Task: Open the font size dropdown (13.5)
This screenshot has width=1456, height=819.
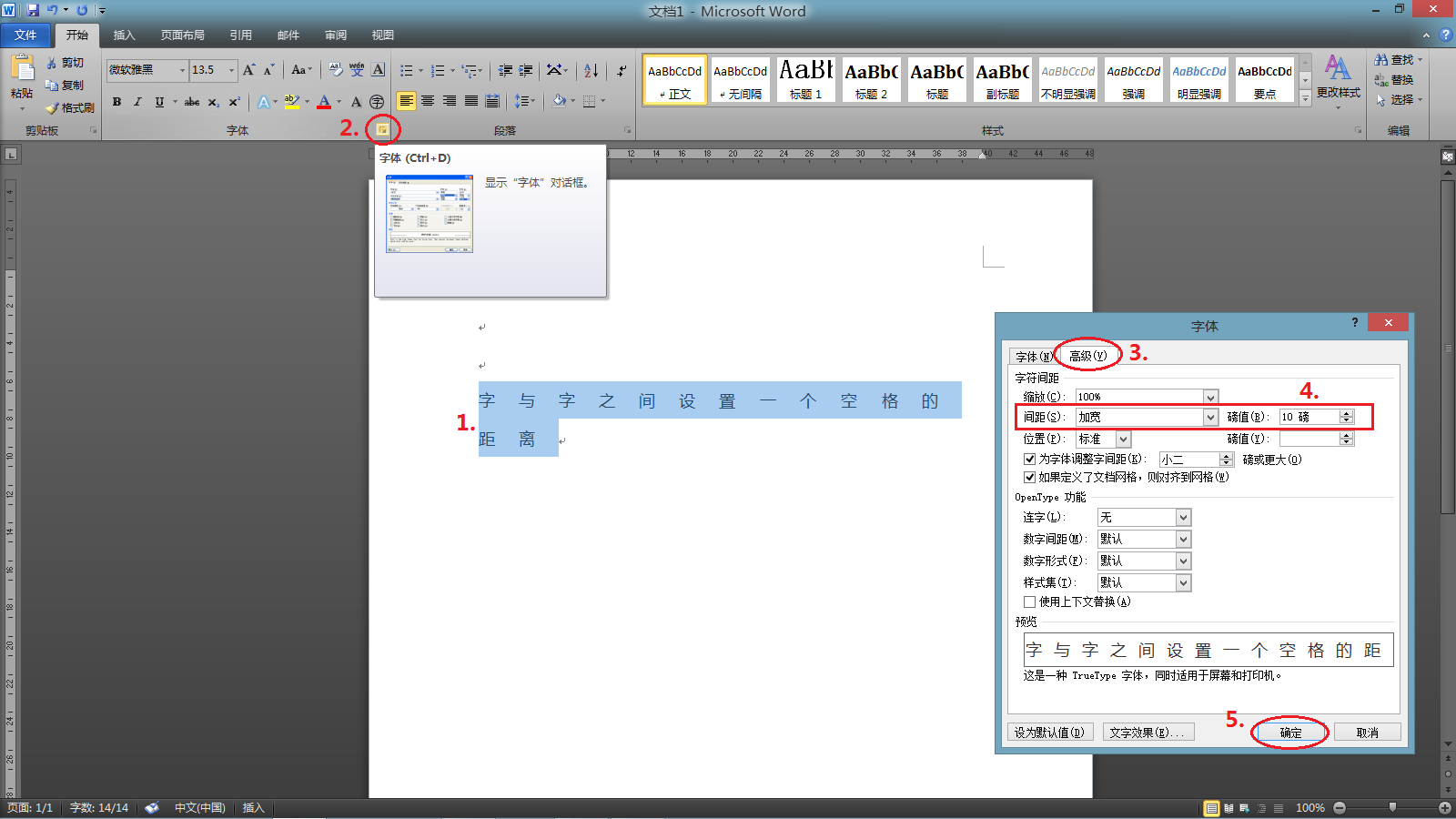Action: tap(231, 70)
